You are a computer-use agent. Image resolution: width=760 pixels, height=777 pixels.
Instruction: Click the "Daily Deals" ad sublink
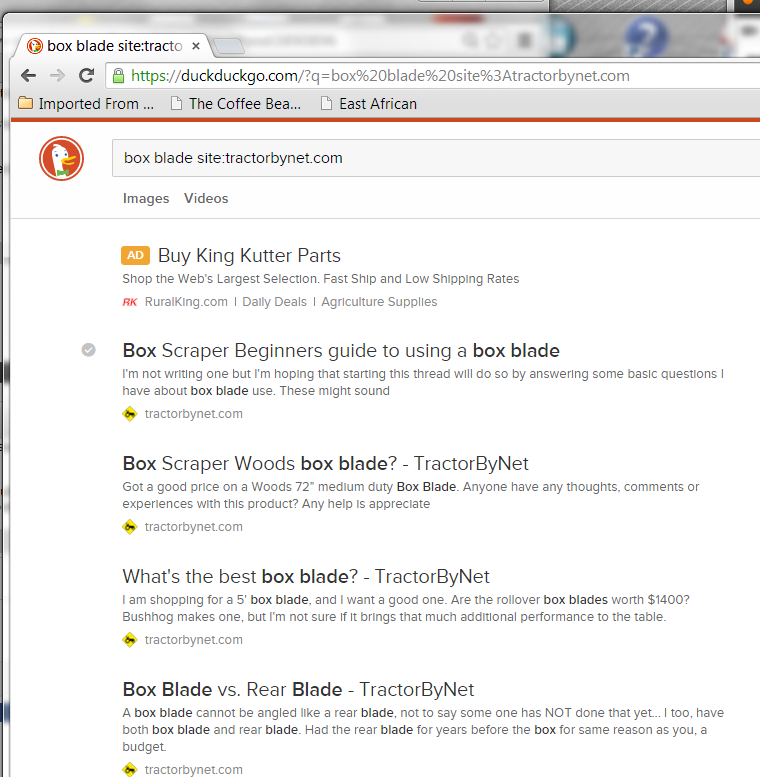[x=274, y=302]
